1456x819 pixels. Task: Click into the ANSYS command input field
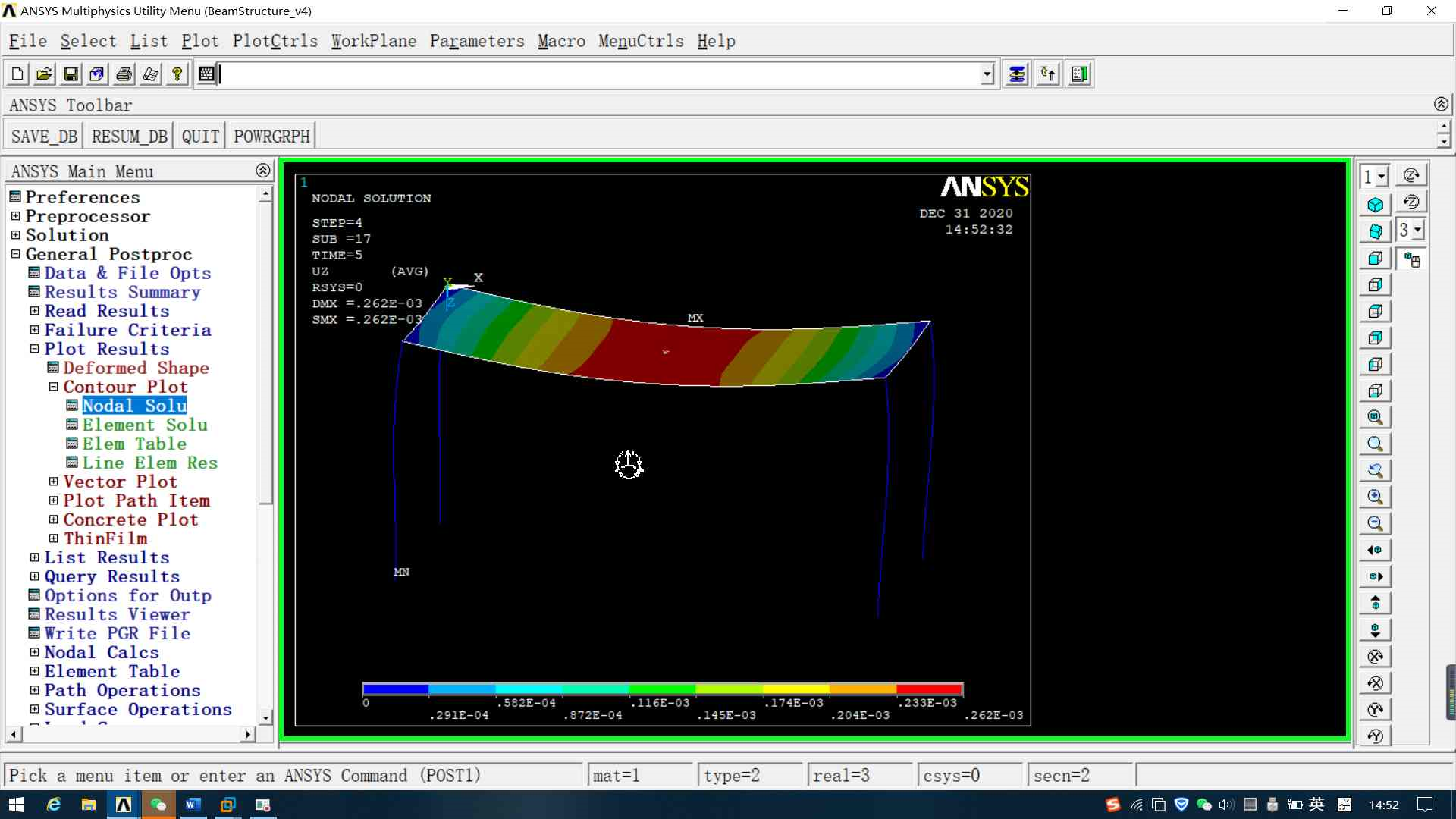(599, 74)
